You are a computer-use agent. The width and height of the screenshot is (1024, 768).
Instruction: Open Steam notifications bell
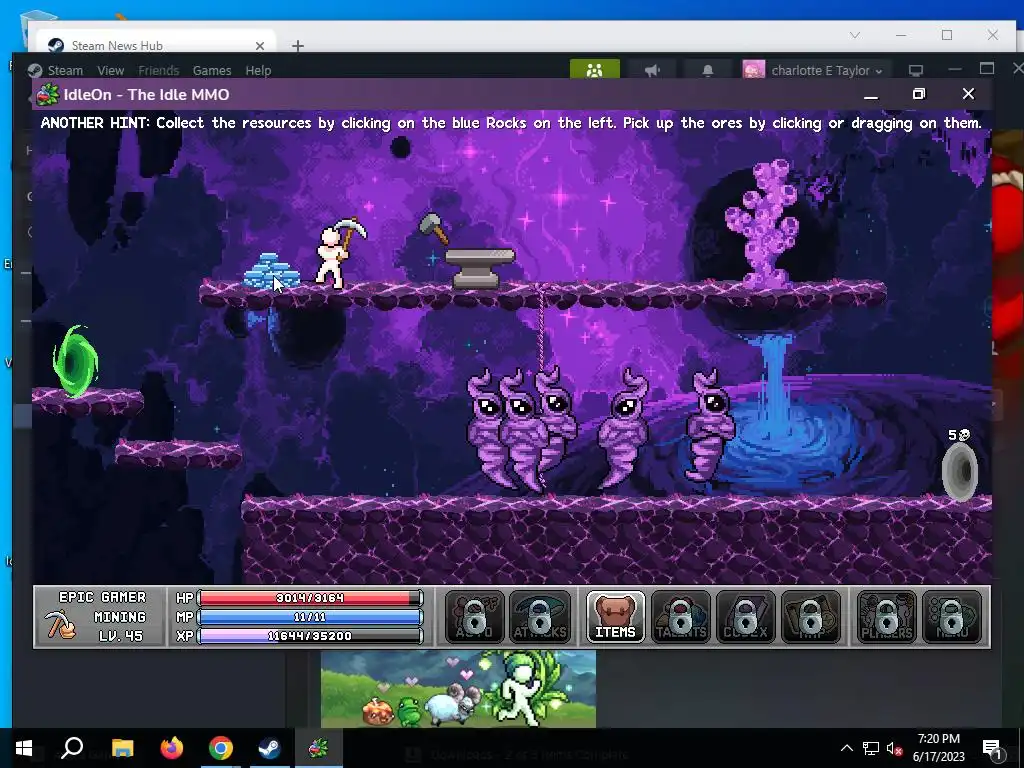click(708, 70)
